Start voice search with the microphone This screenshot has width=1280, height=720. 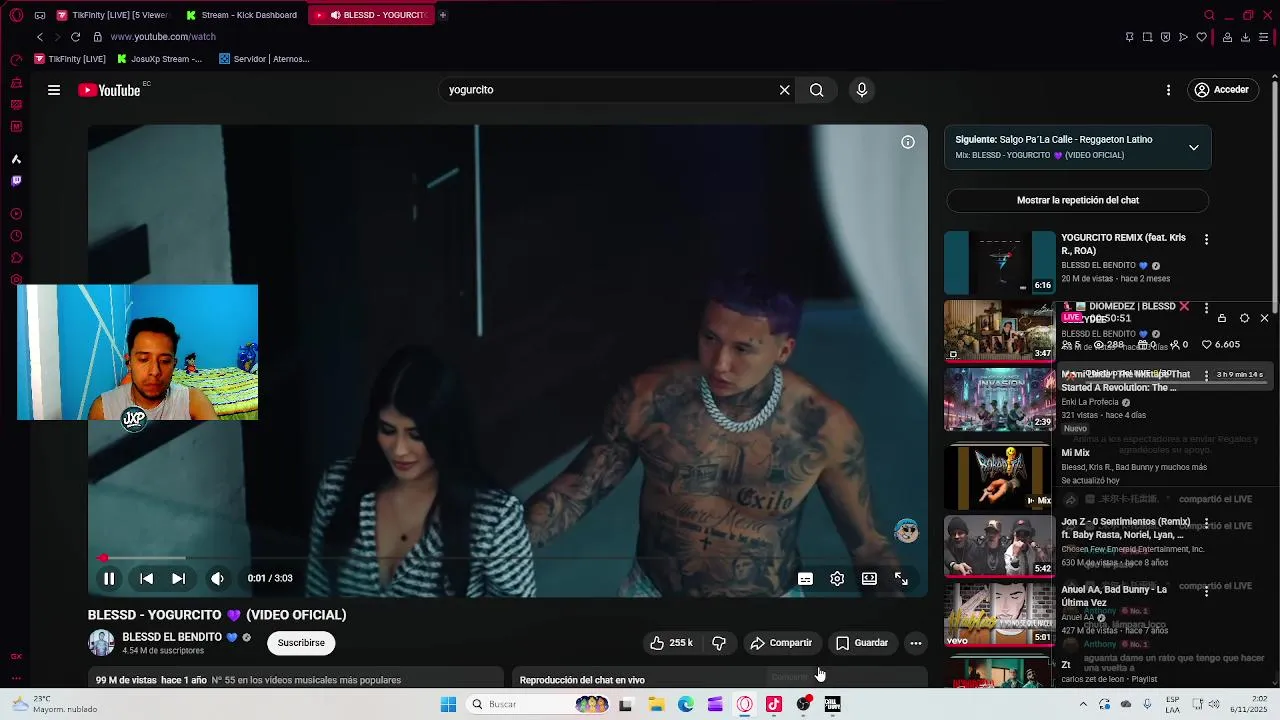point(862,90)
